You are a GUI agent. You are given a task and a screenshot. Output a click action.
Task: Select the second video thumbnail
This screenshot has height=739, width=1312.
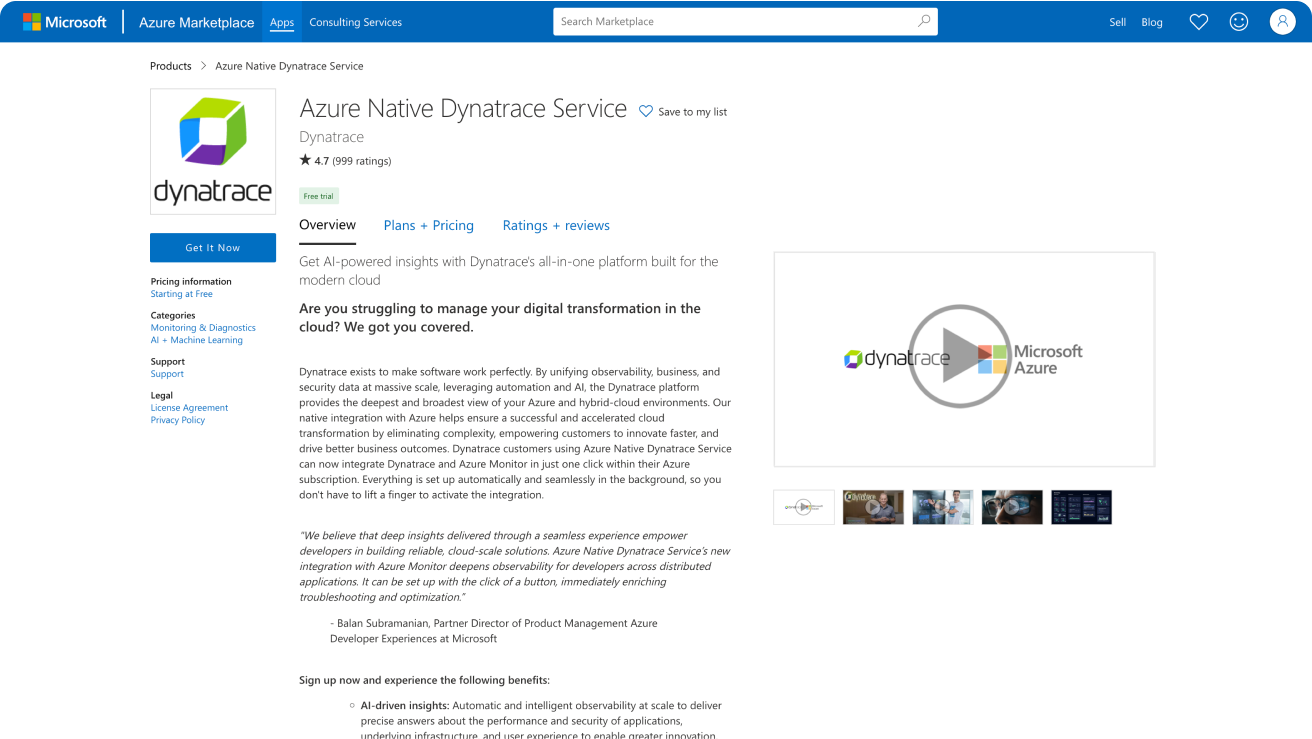[x=873, y=507]
